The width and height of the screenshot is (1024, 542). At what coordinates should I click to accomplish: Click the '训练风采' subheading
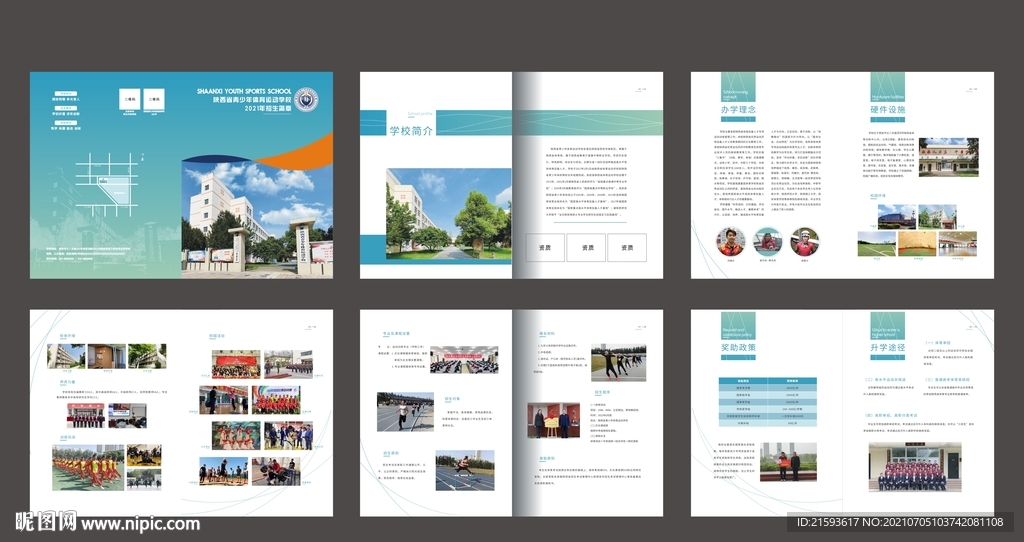(x=68, y=437)
